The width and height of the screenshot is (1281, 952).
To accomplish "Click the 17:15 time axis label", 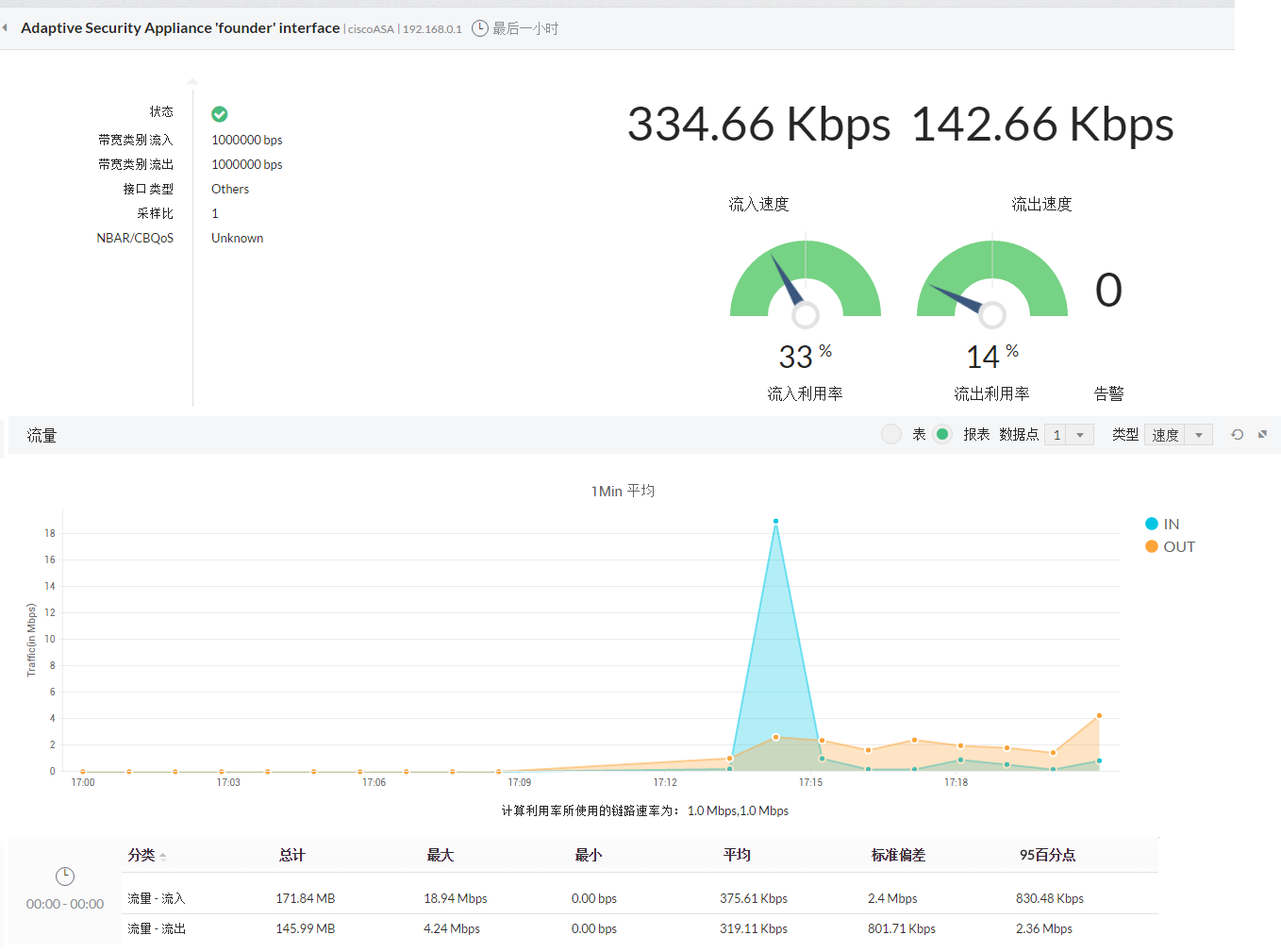I will 810,782.
